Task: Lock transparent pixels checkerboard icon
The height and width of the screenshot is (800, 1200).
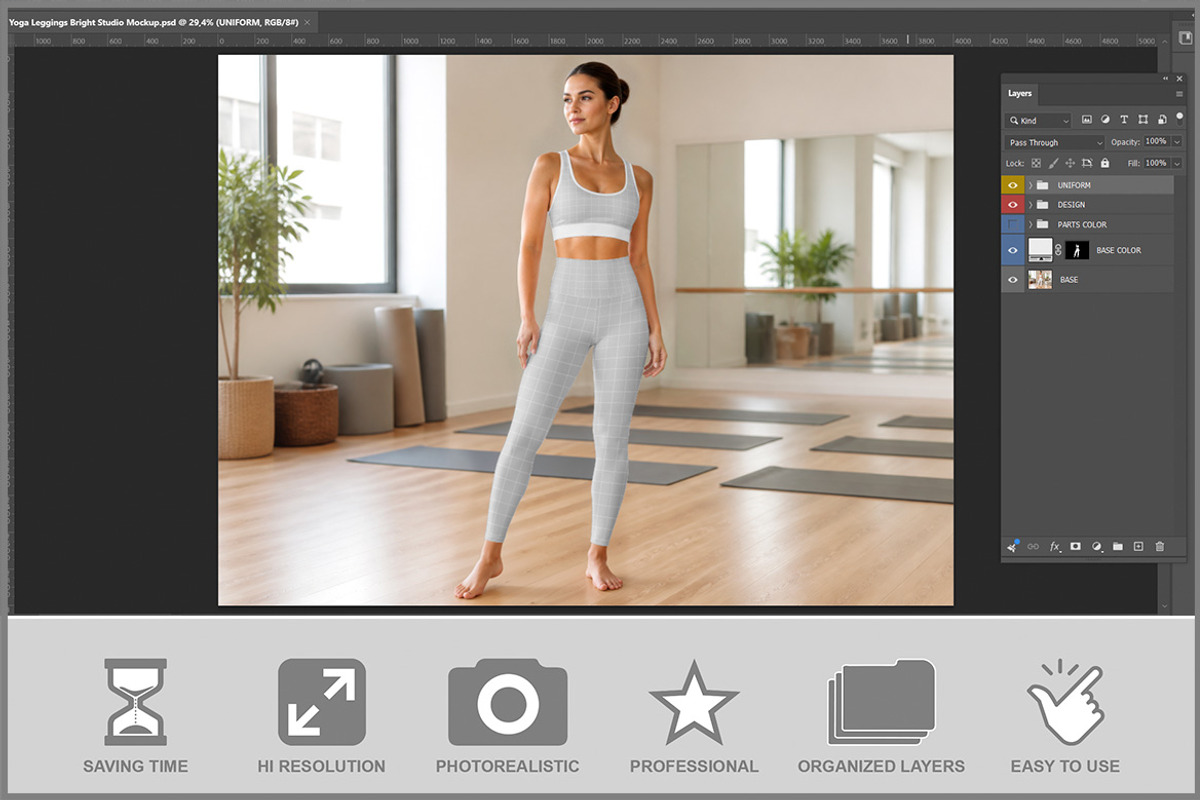Action: tap(1036, 163)
